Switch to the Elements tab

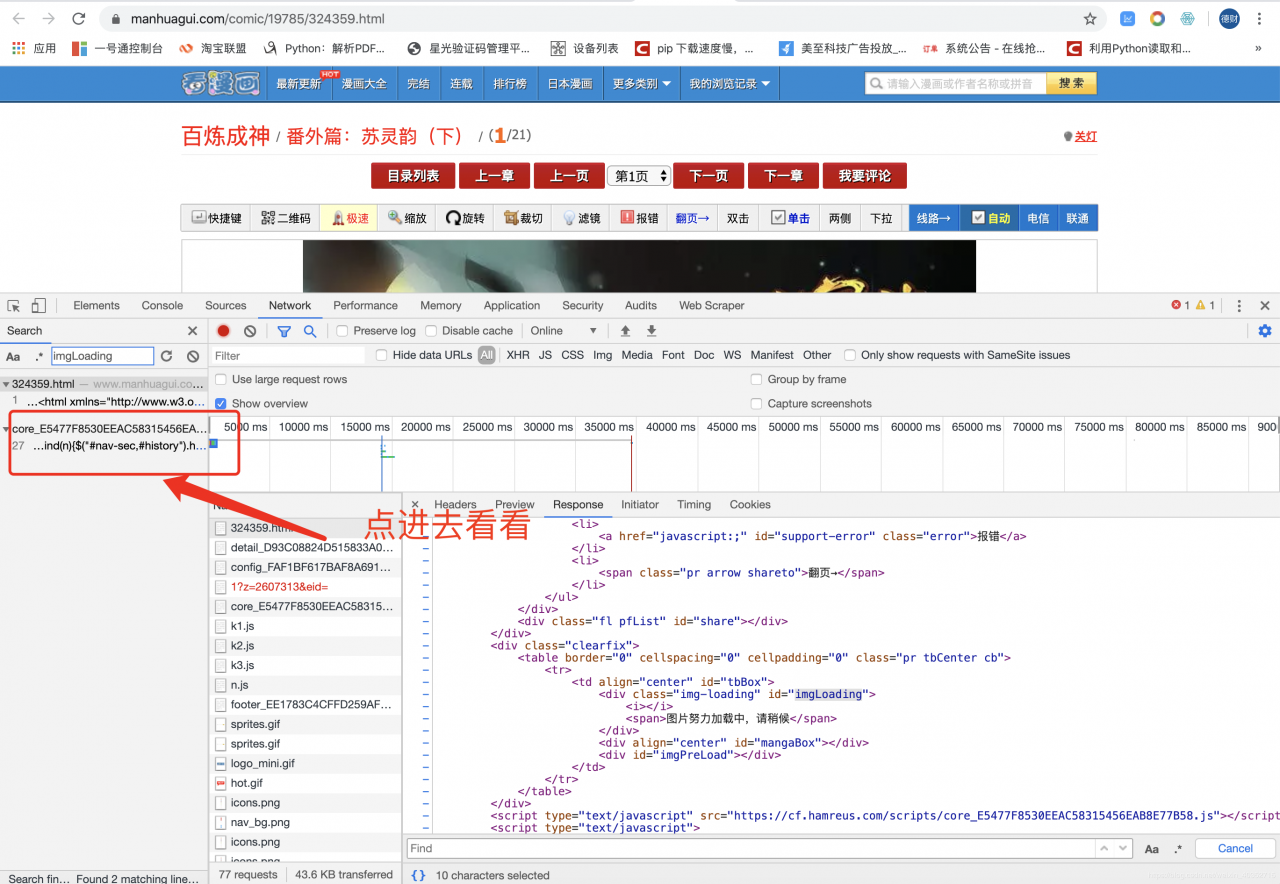(96, 306)
